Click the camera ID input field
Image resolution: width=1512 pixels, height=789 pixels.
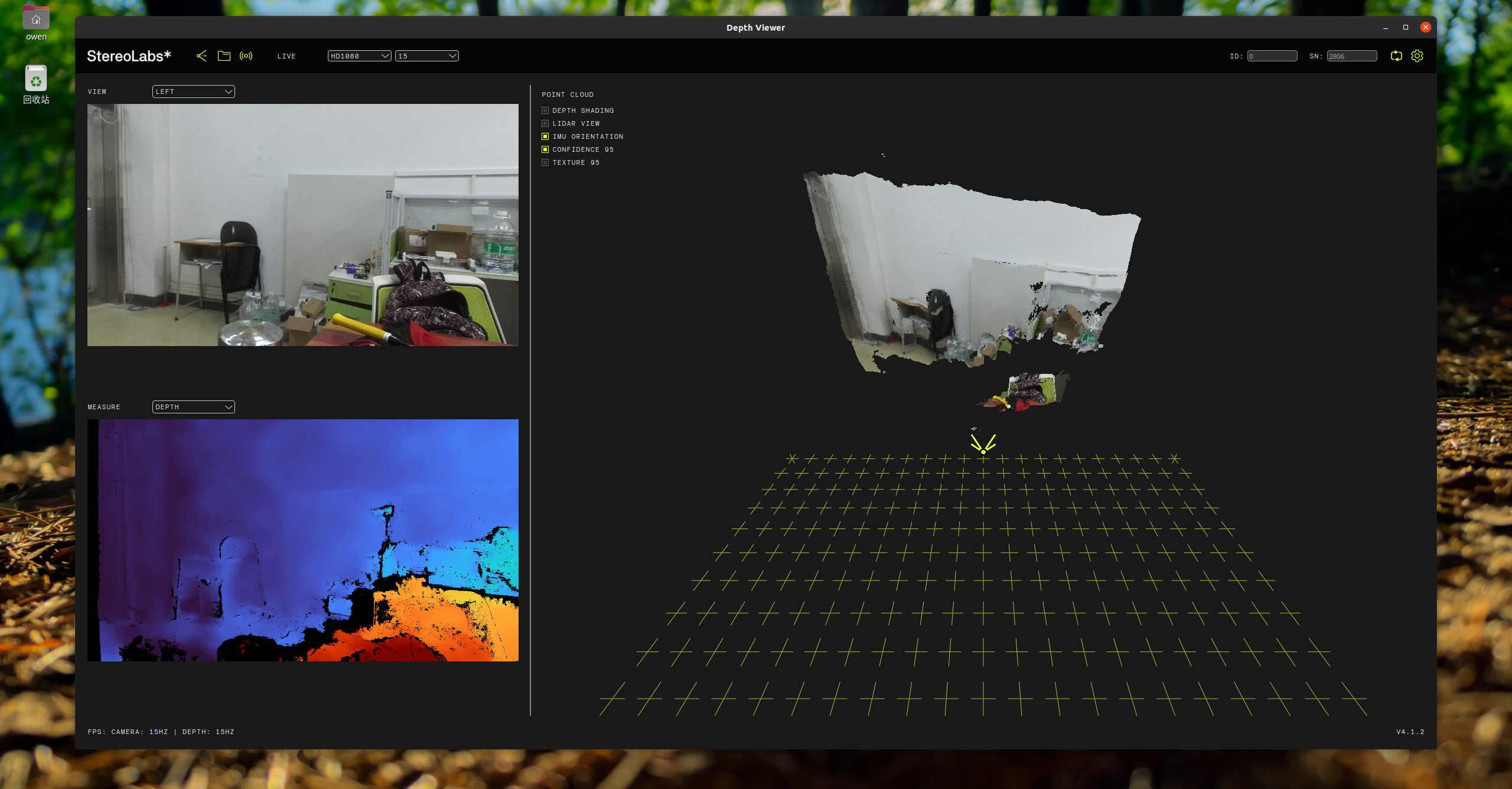[x=1272, y=56]
